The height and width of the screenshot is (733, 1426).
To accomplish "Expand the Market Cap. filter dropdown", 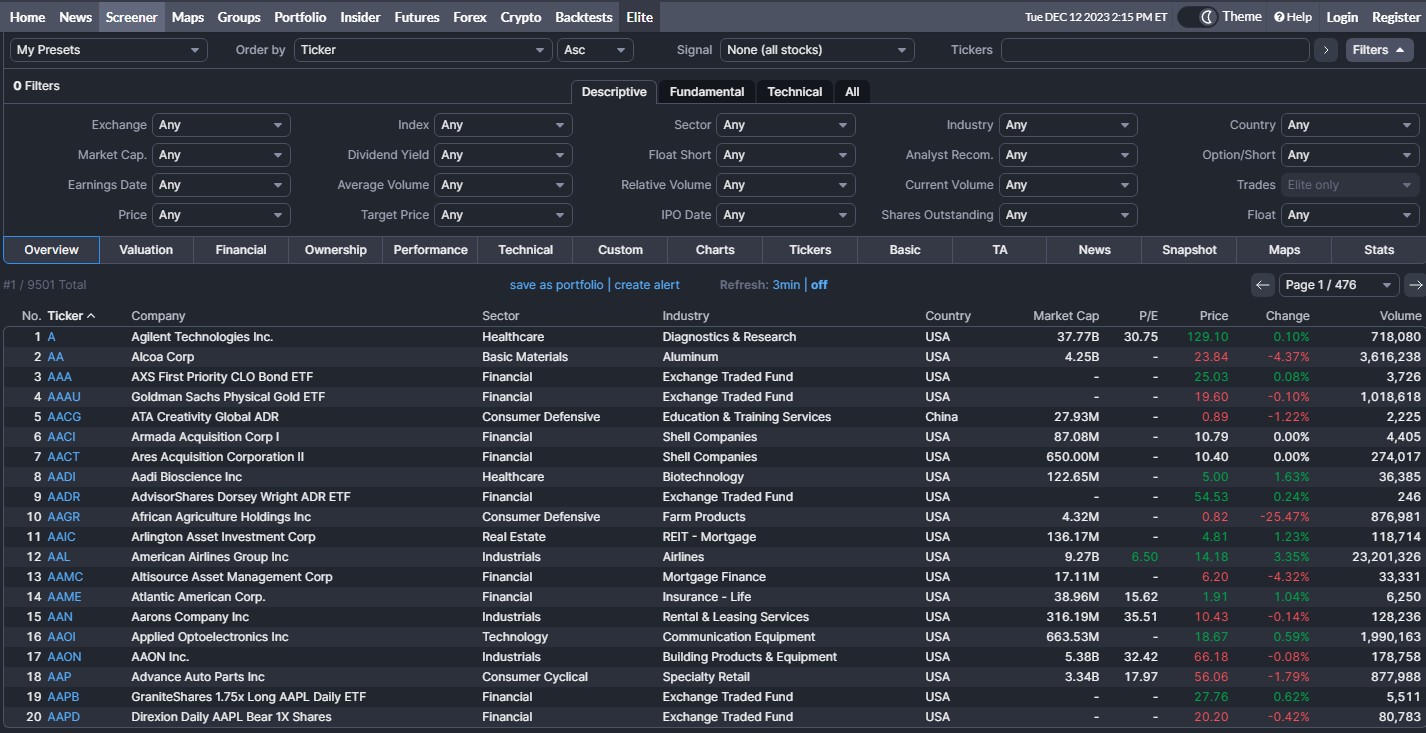I will pos(221,155).
